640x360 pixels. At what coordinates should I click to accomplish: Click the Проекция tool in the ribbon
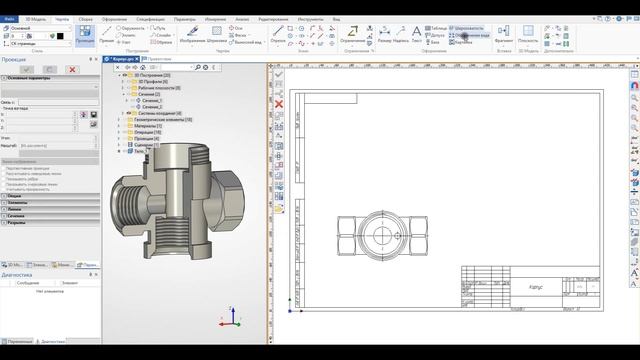85,35
